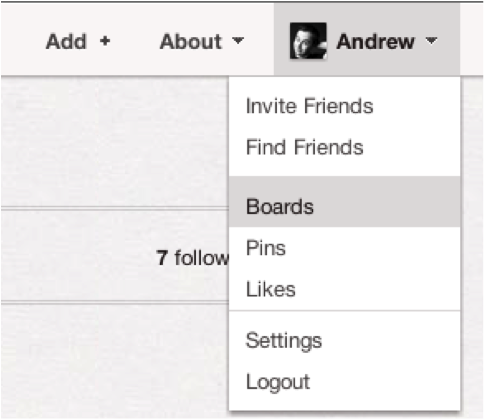Log out using the Logout entry

click(278, 382)
